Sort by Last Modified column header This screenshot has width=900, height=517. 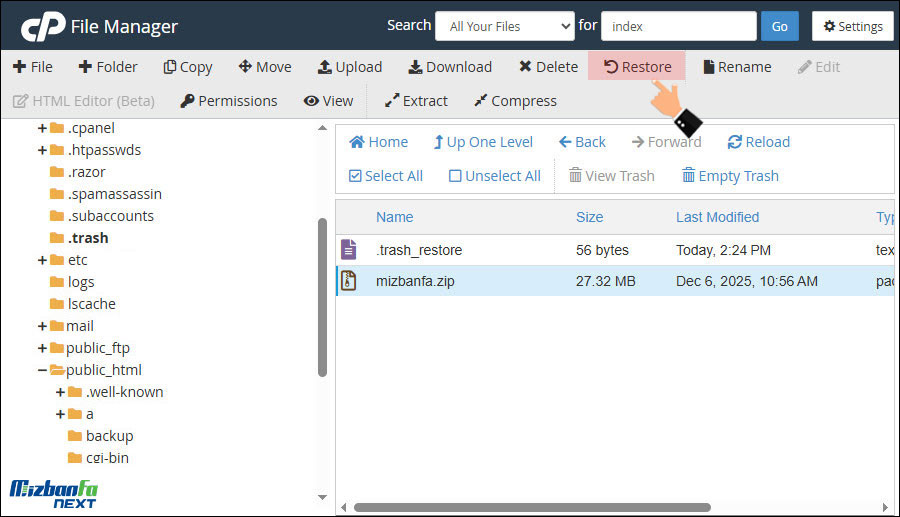(x=717, y=217)
